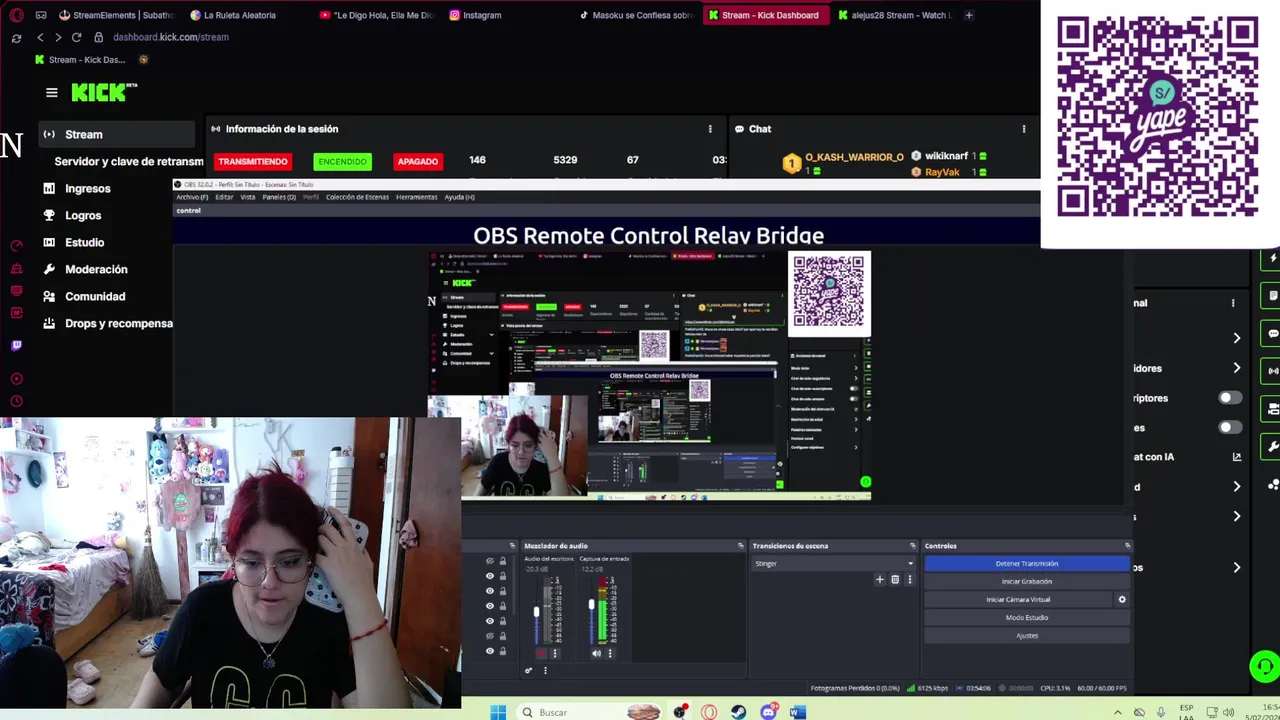
Task: Toggle the 'riptores' switch in chat settings
Action: tap(1230, 398)
